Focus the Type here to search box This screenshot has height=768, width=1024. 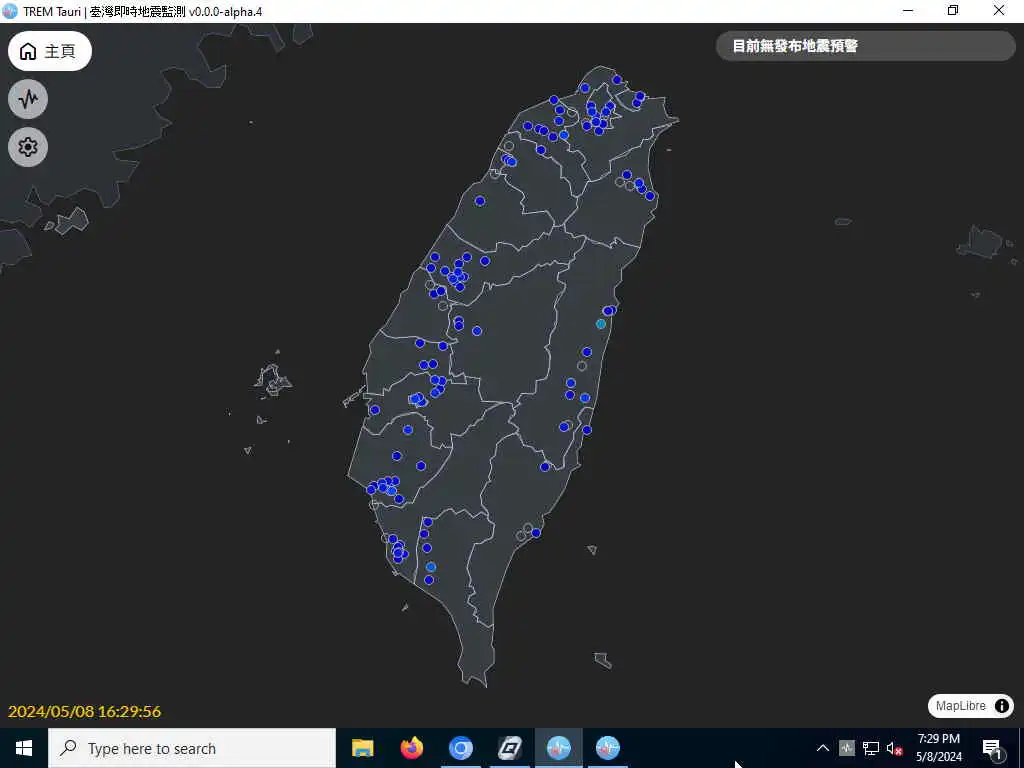click(192, 748)
